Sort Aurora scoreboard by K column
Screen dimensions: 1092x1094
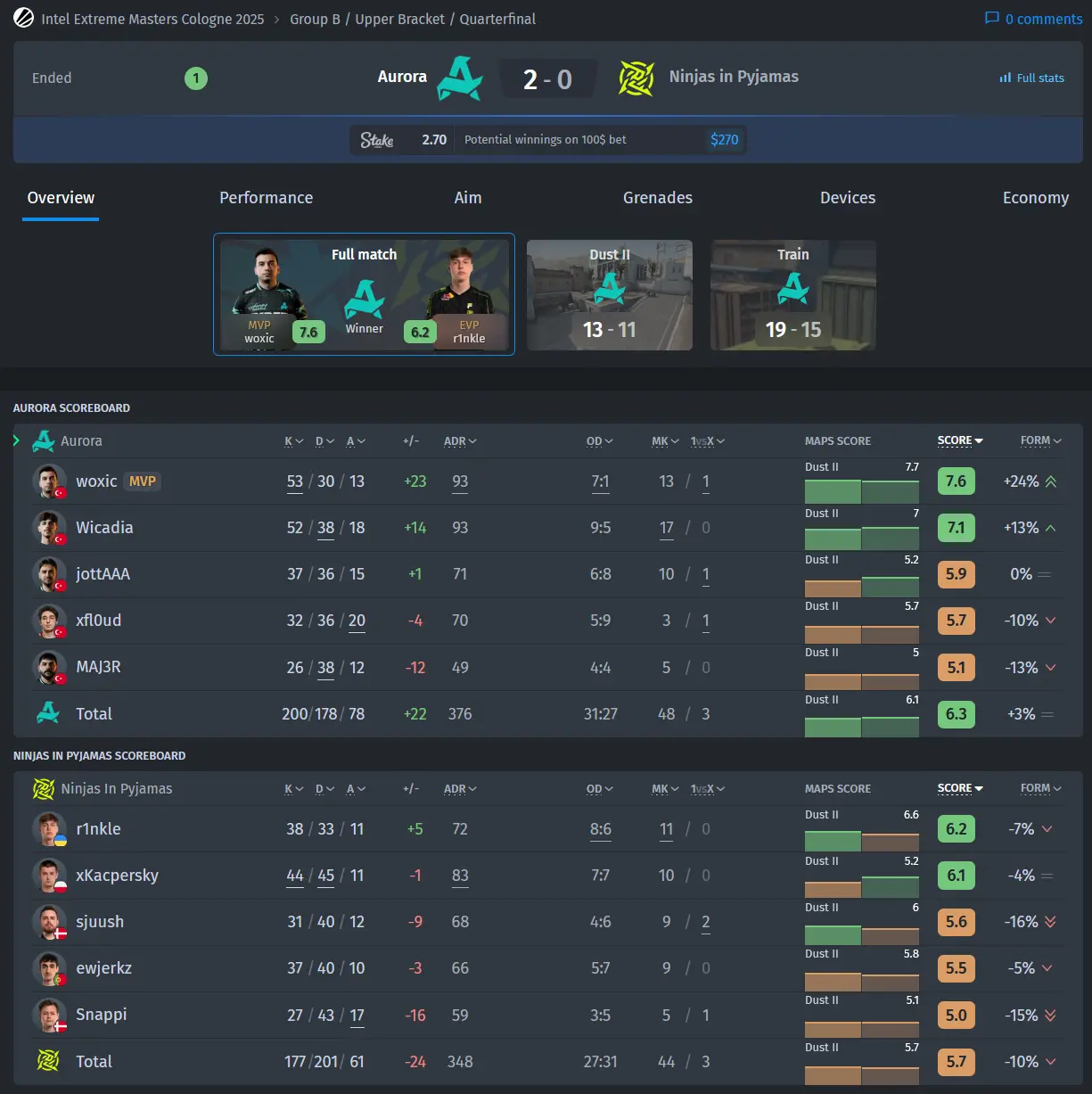[x=293, y=440]
